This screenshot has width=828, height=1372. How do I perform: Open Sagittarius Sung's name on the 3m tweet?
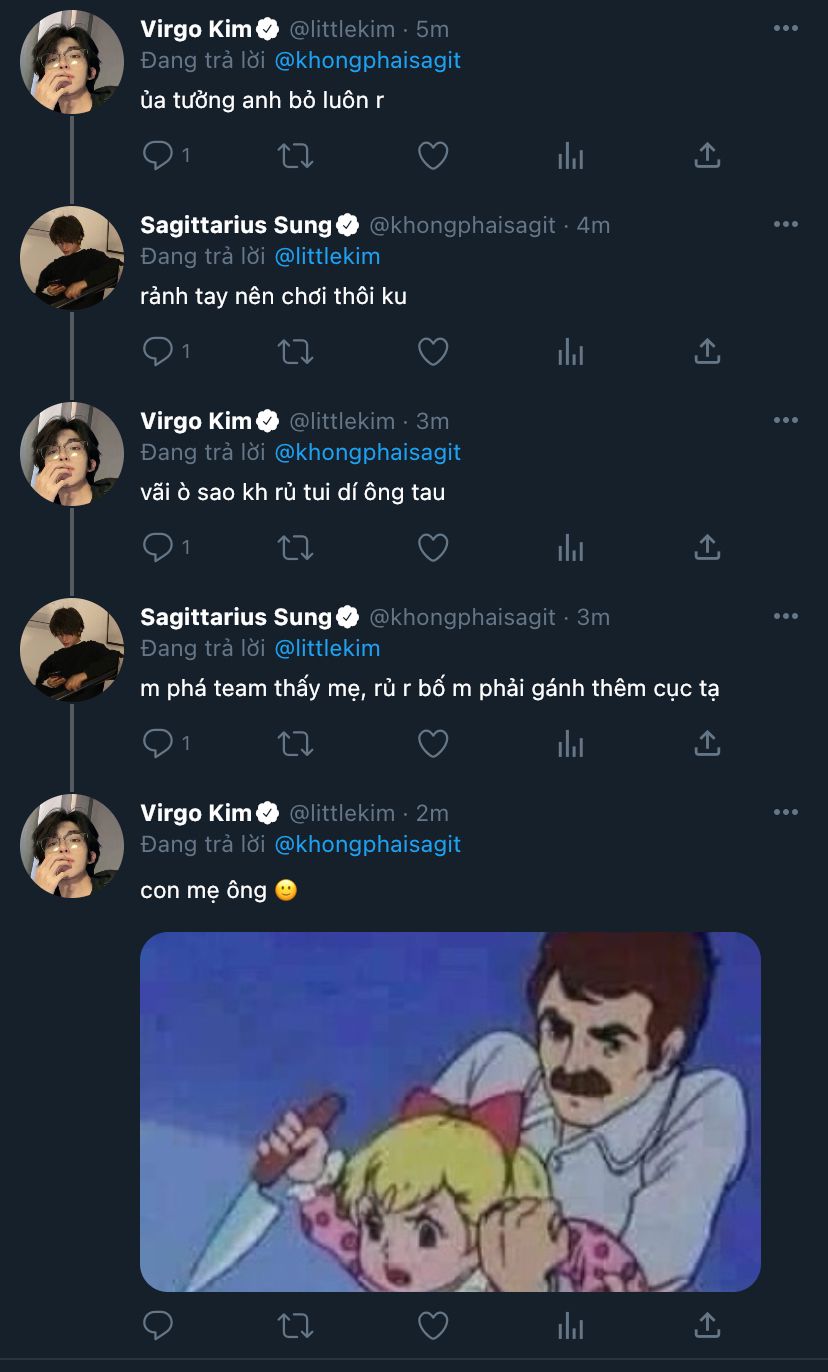pyautogui.click(x=236, y=617)
